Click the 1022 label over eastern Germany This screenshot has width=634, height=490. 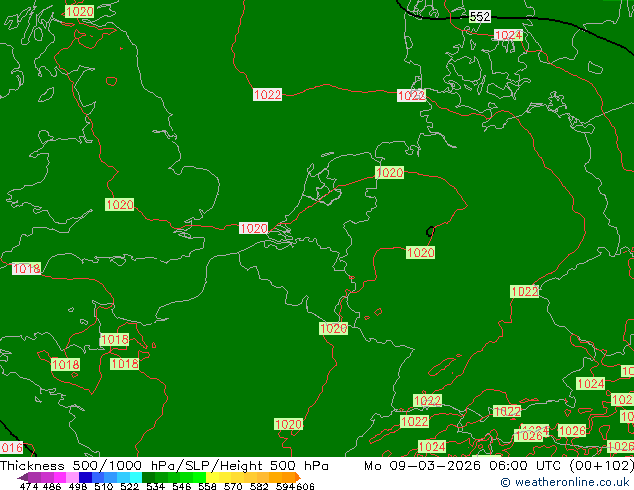[x=524, y=291]
